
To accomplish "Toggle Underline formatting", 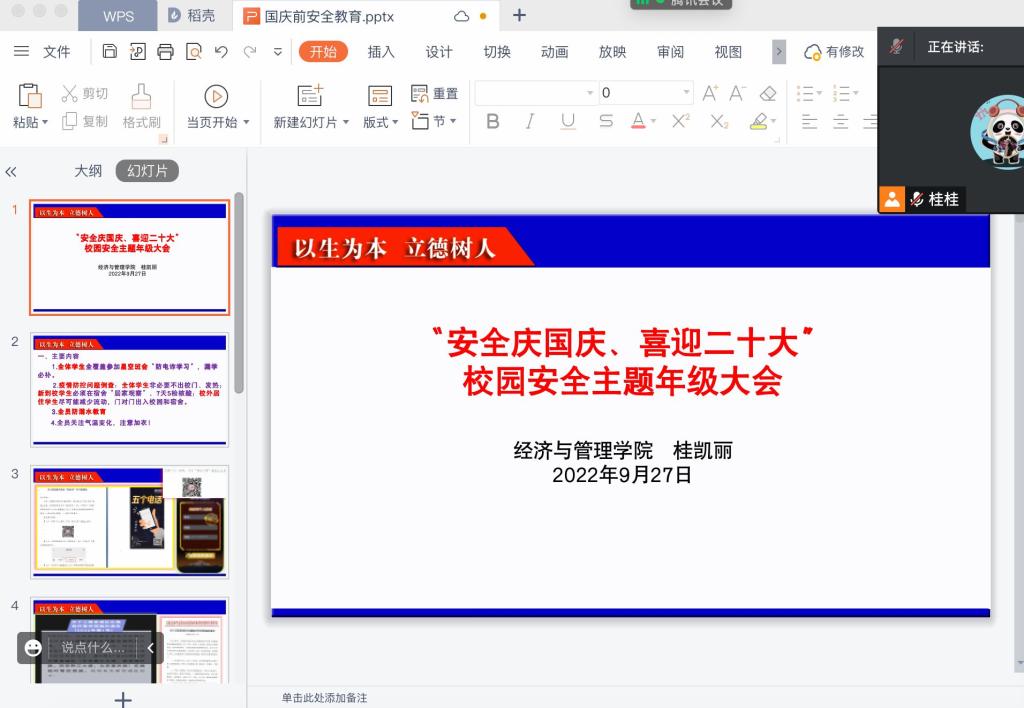I will [x=568, y=122].
